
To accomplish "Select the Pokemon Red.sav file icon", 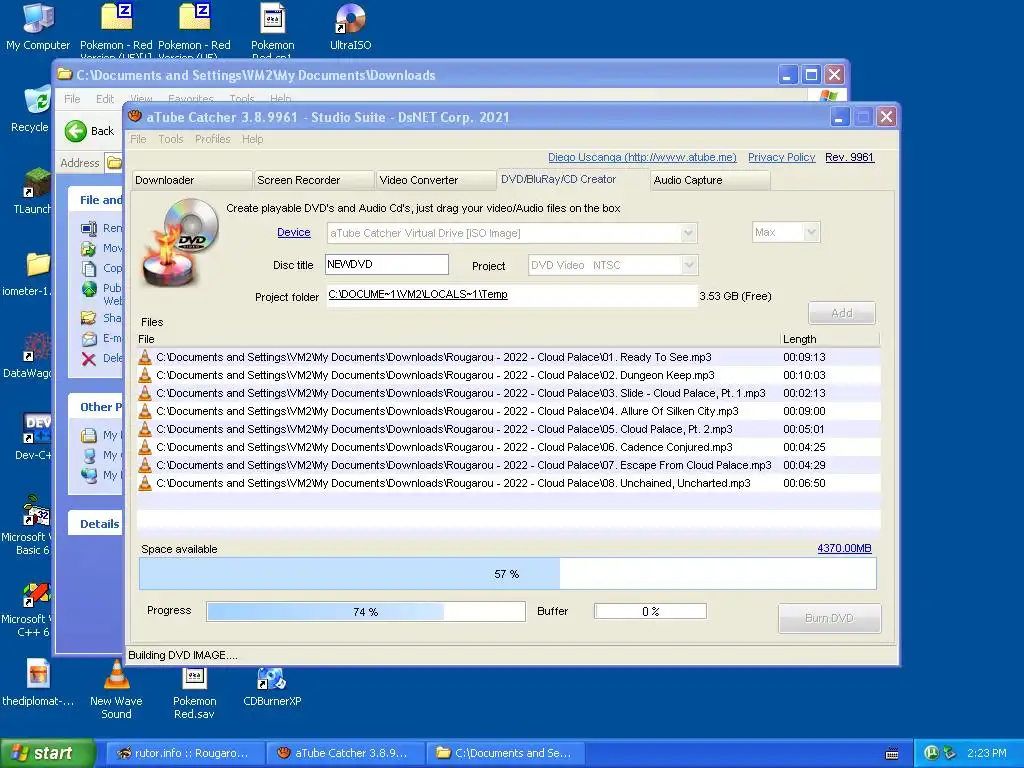I will 194,692.
